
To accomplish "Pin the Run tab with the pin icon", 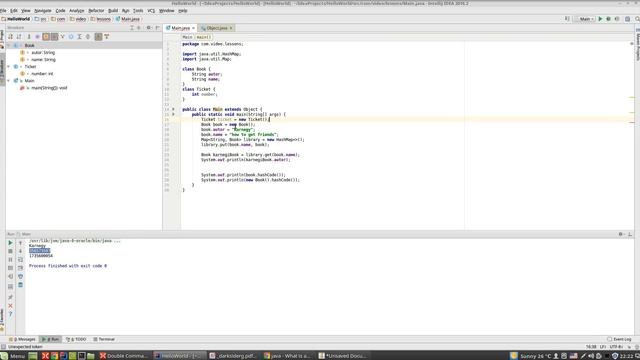I will click(x=11, y=297).
